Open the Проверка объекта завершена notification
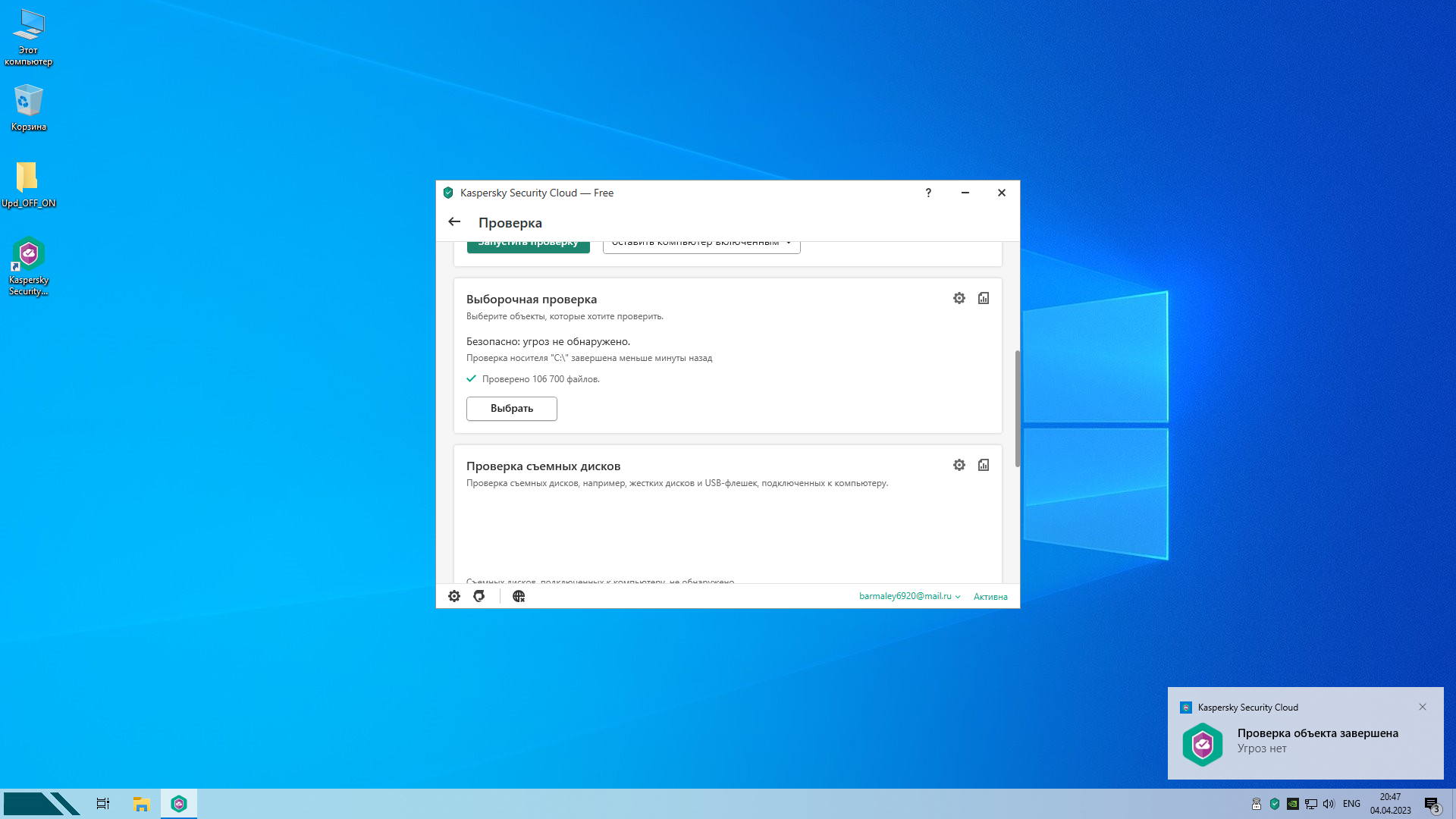The width and height of the screenshot is (1456, 819). point(1317,741)
